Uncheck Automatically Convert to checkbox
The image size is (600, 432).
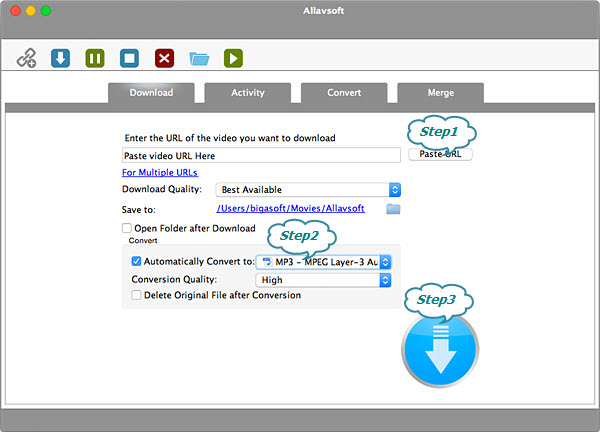pos(136,261)
